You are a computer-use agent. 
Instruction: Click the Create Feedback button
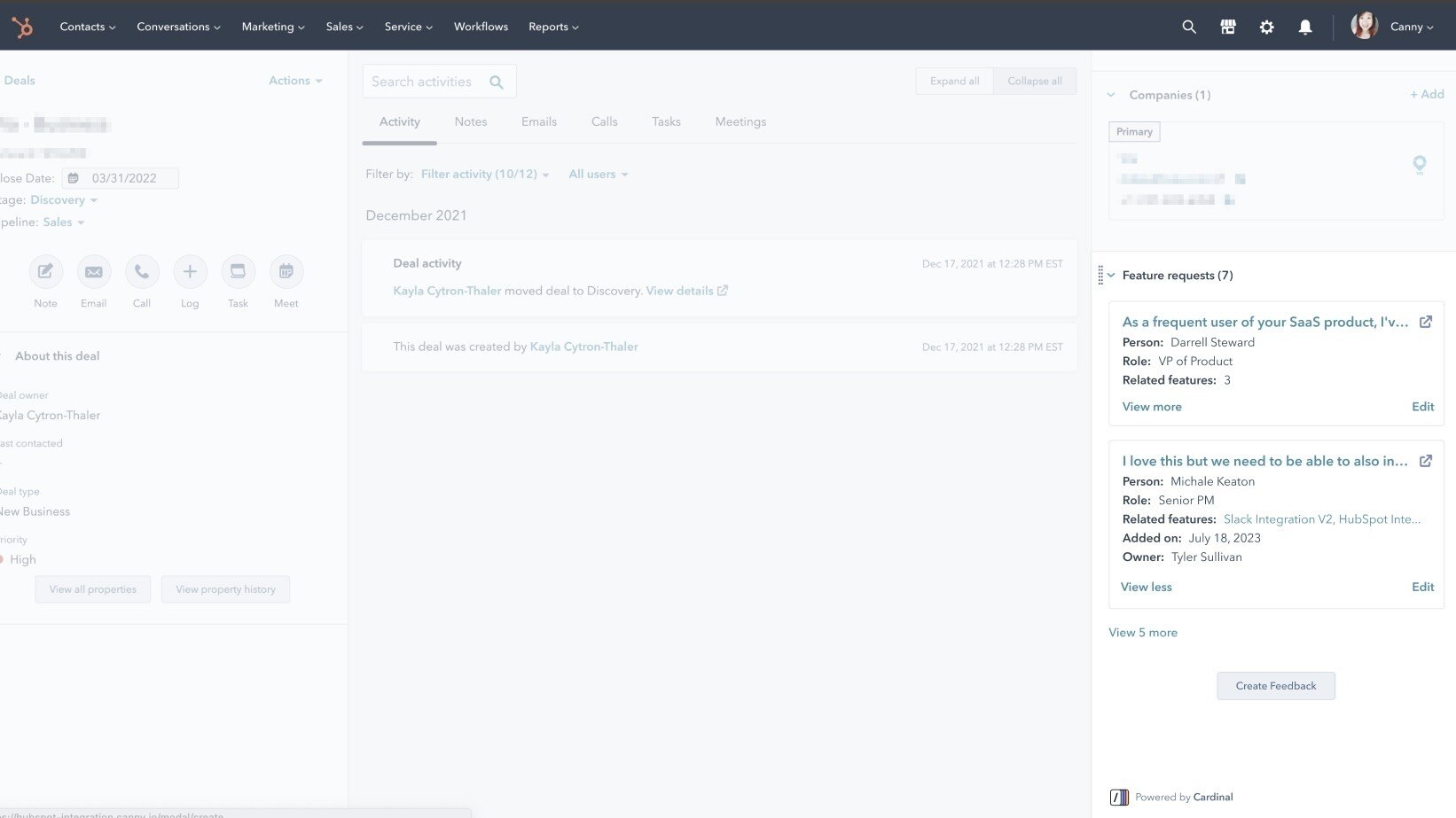[1275, 686]
